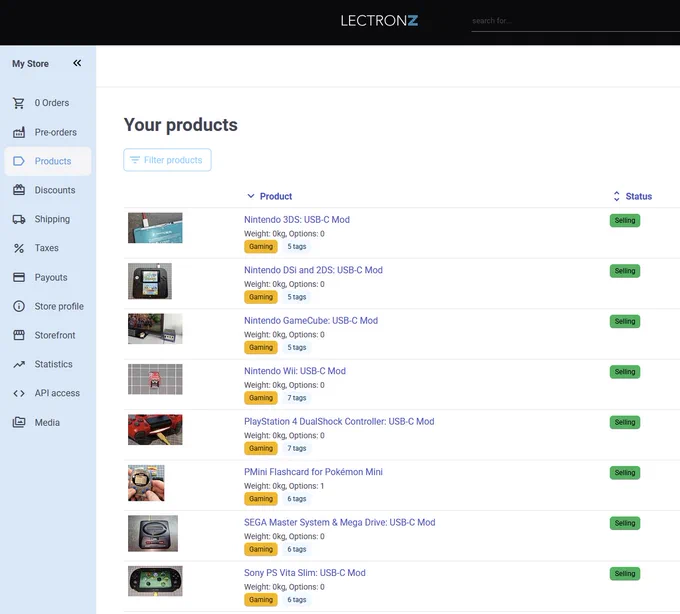Viewport: 680px width, 614px height.
Task: Click the PMini Flashcard thumbnail
Action: (146, 483)
